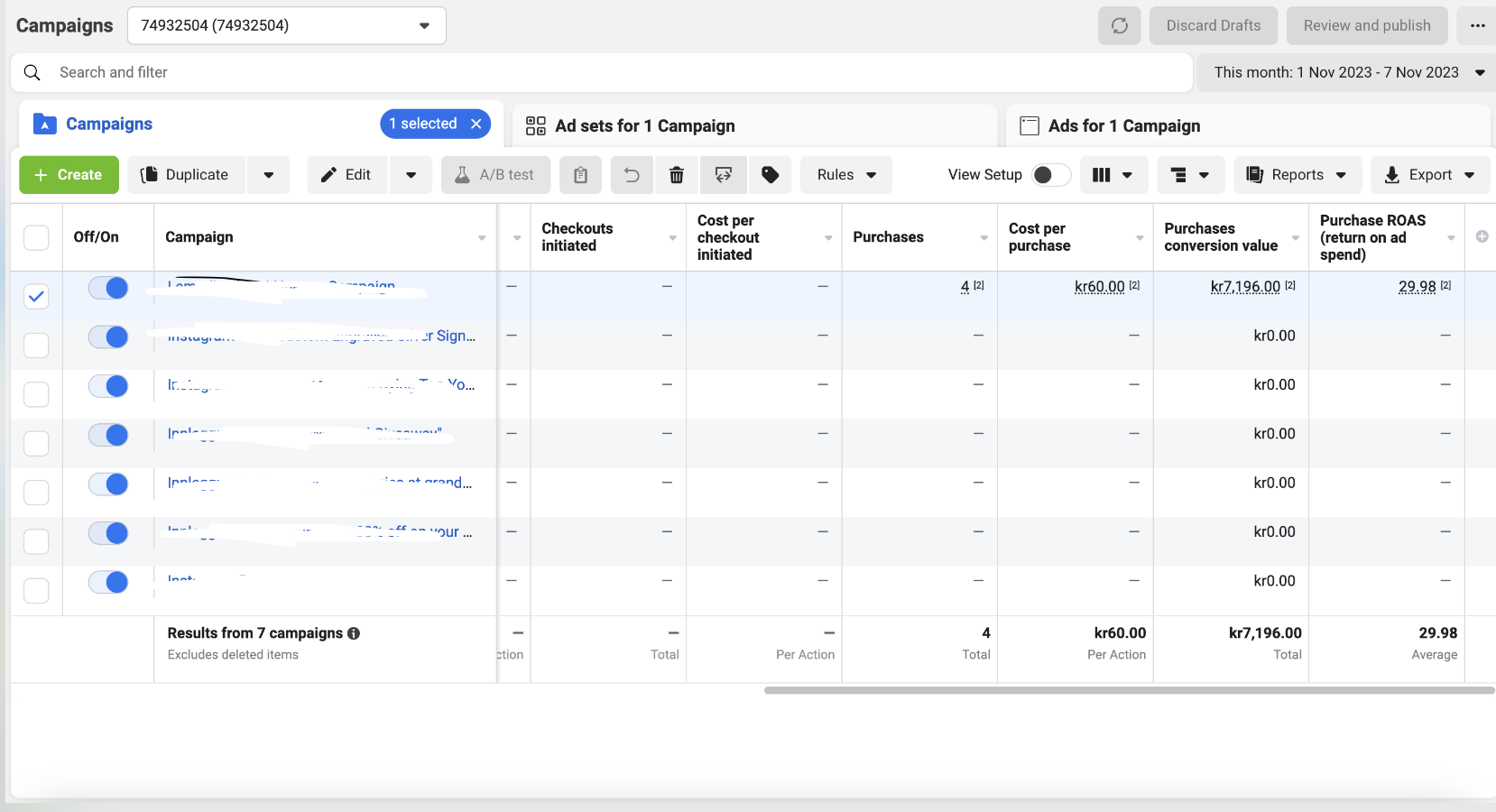Click the search magnifier icon
Viewport: 1496px width, 812px height.
pos(32,72)
